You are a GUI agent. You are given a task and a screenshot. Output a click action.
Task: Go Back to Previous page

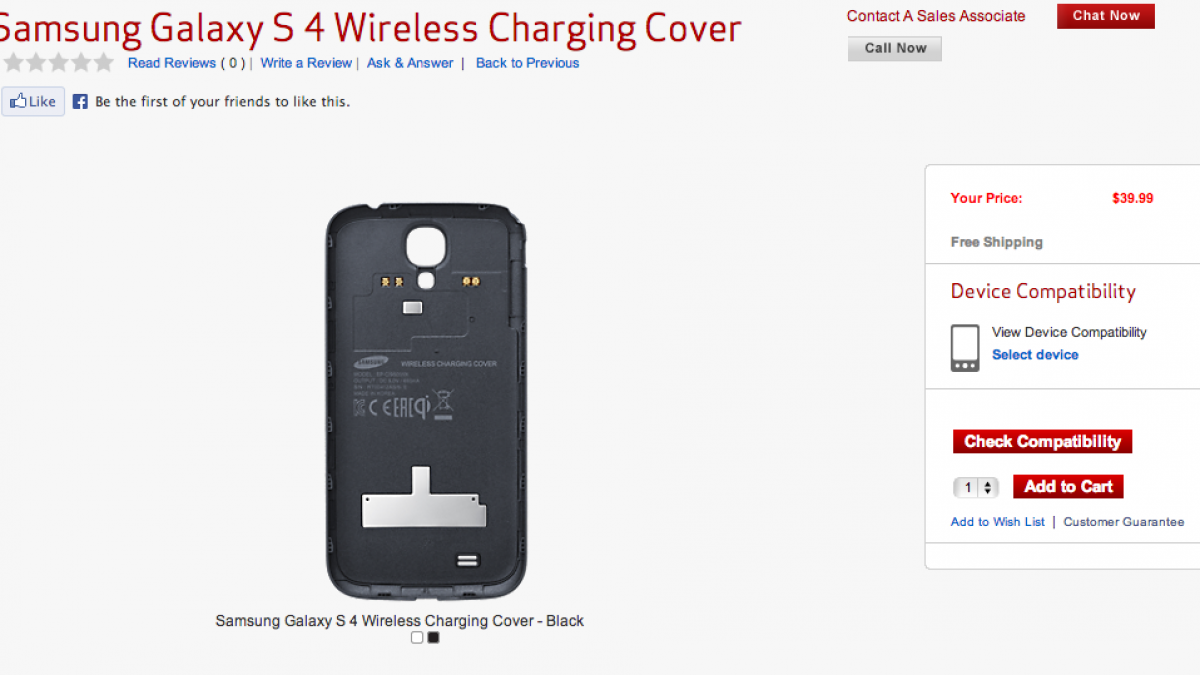pos(527,63)
